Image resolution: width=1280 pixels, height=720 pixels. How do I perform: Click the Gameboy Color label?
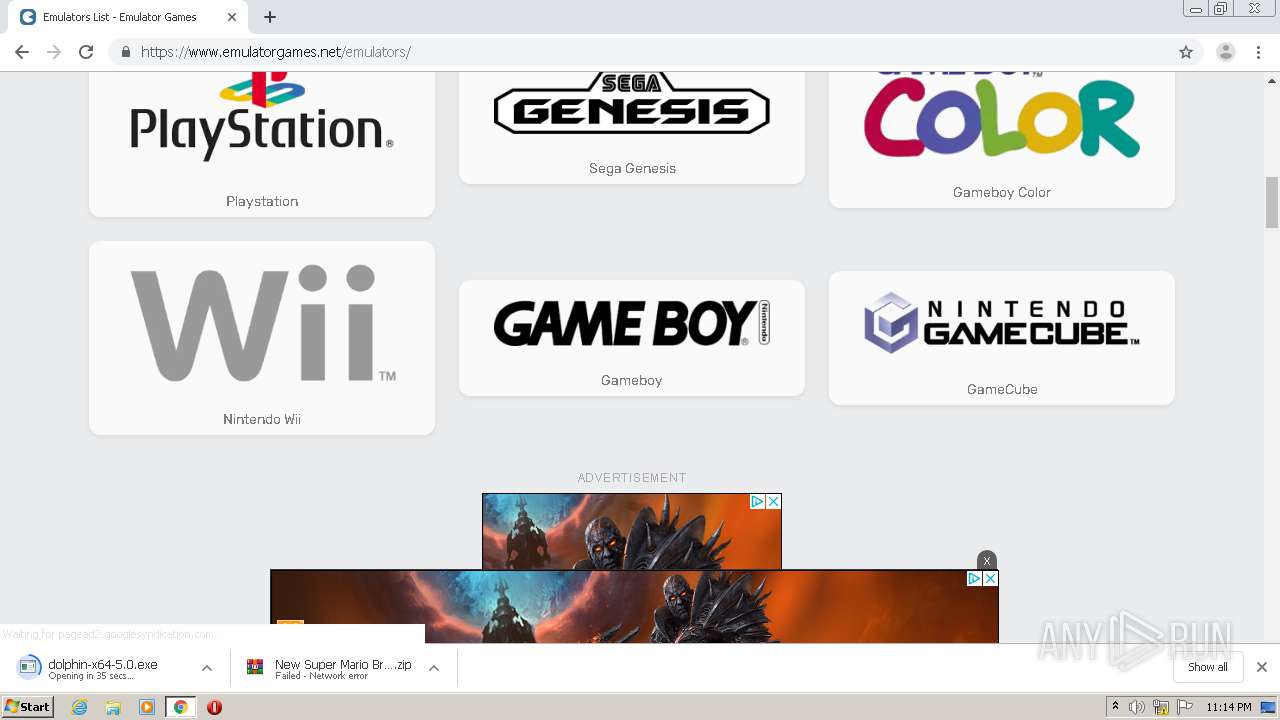(1002, 192)
